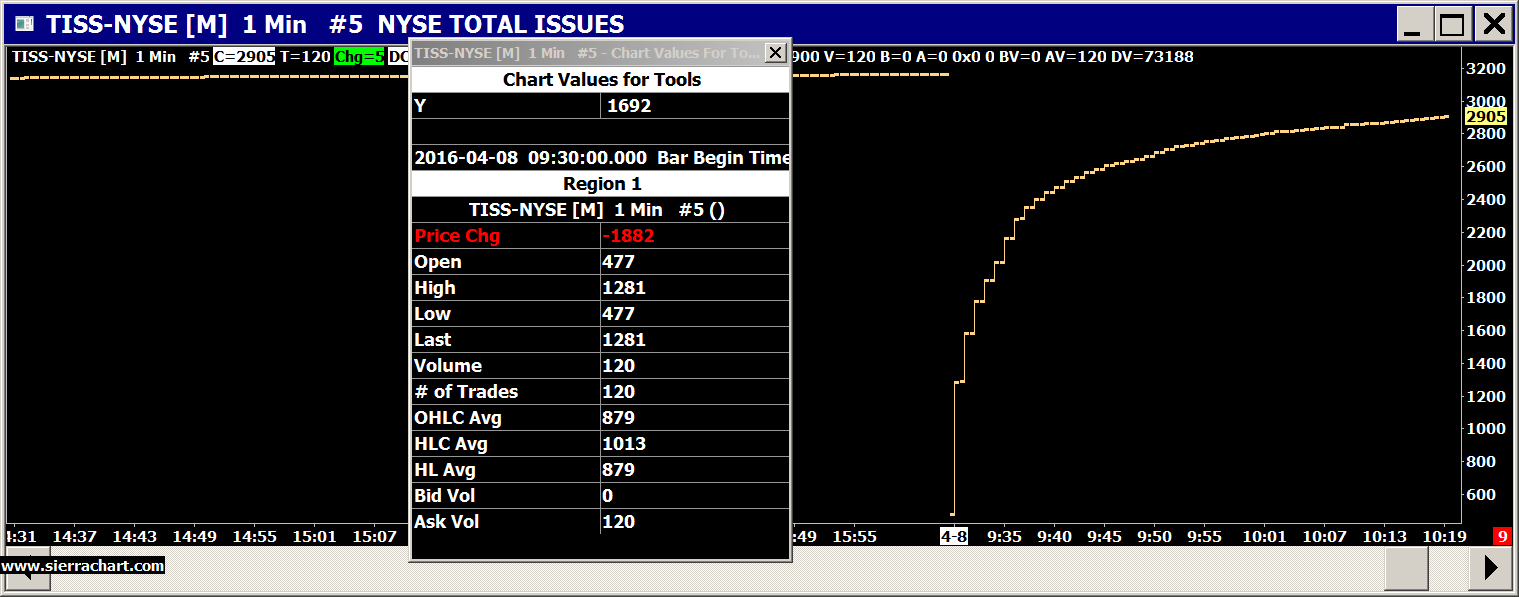Click the -1882 price change value
The image size is (1519, 597).
tap(628, 236)
